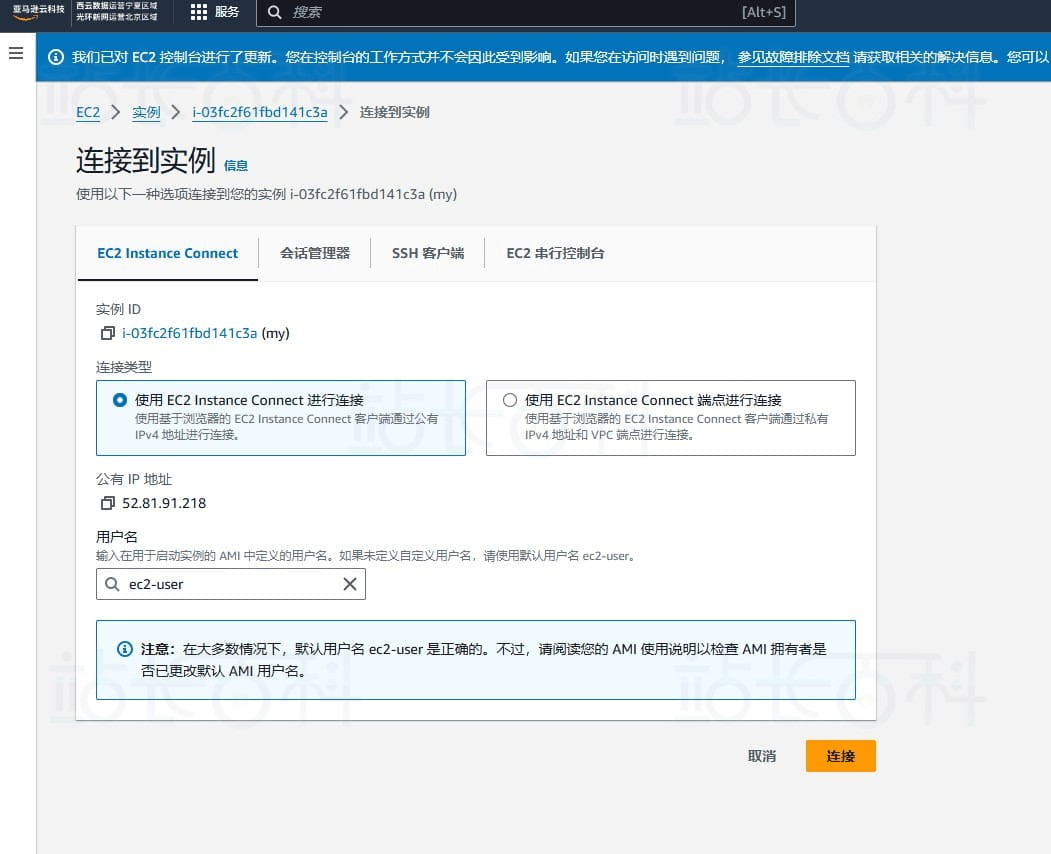Switch to the 会话管理器 tab
1051x854 pixels.
(x=316, y=253)
